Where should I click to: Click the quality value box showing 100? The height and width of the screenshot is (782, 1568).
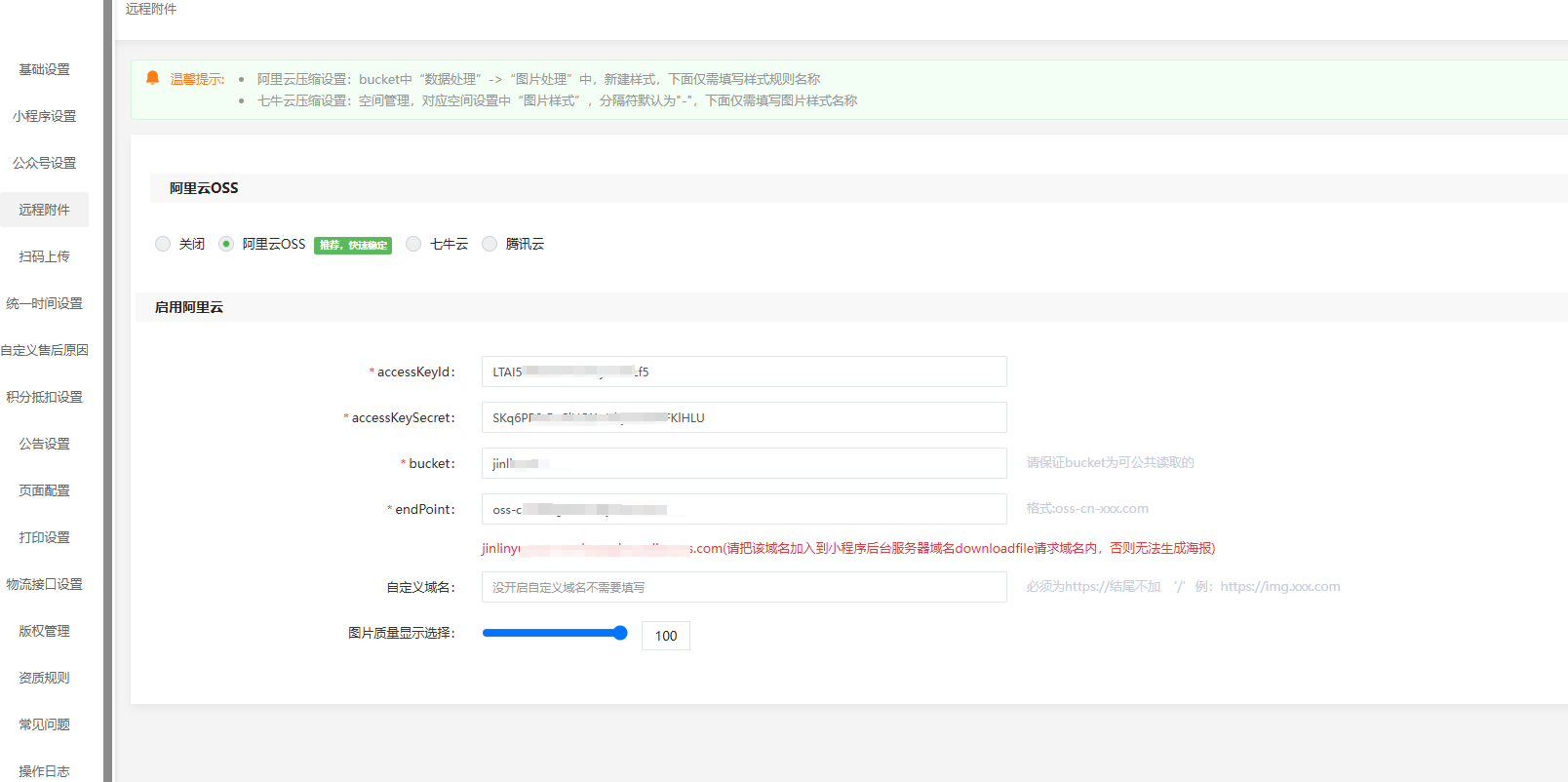click(665, 636)
